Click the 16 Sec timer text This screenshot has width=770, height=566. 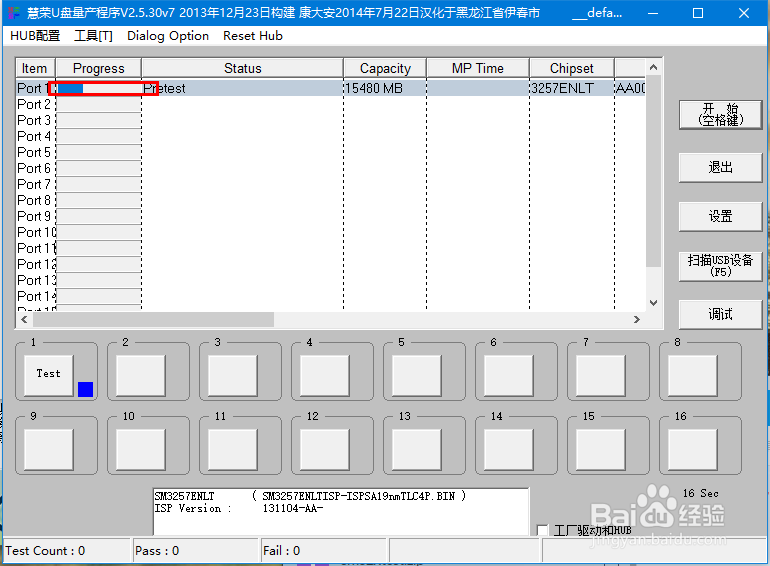(701, 493)
